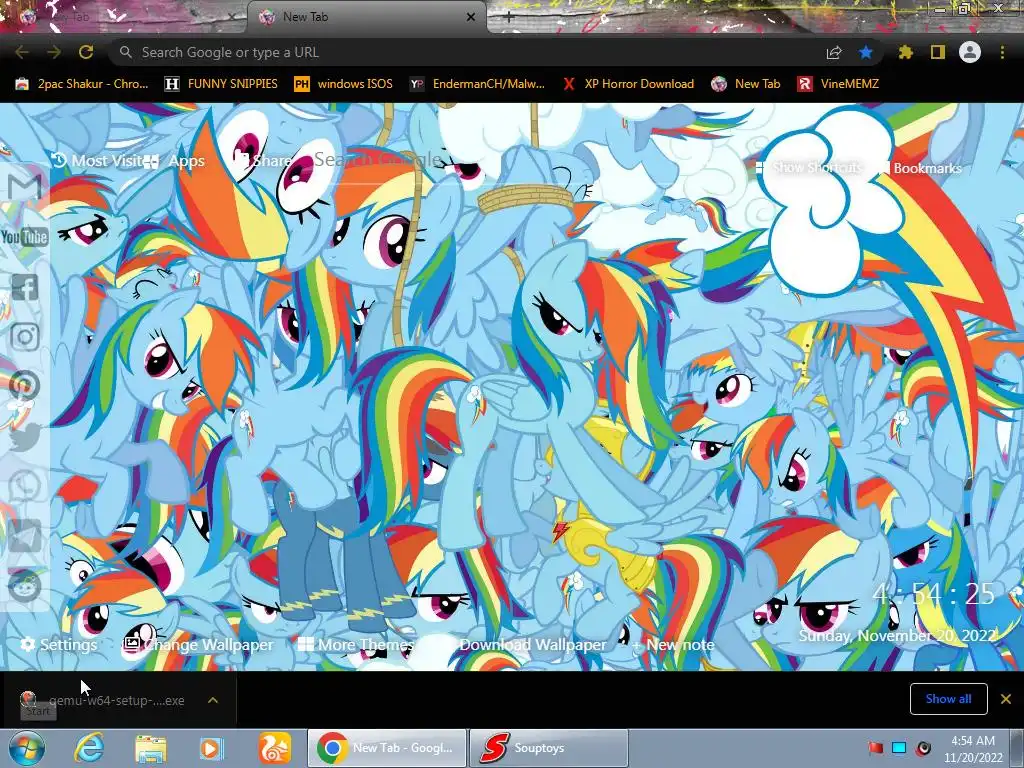Switch to the Souptoys taskbar button
The height and width of the screenshot is (768, 1024).
pyautogui.click(x=549, y=748)
